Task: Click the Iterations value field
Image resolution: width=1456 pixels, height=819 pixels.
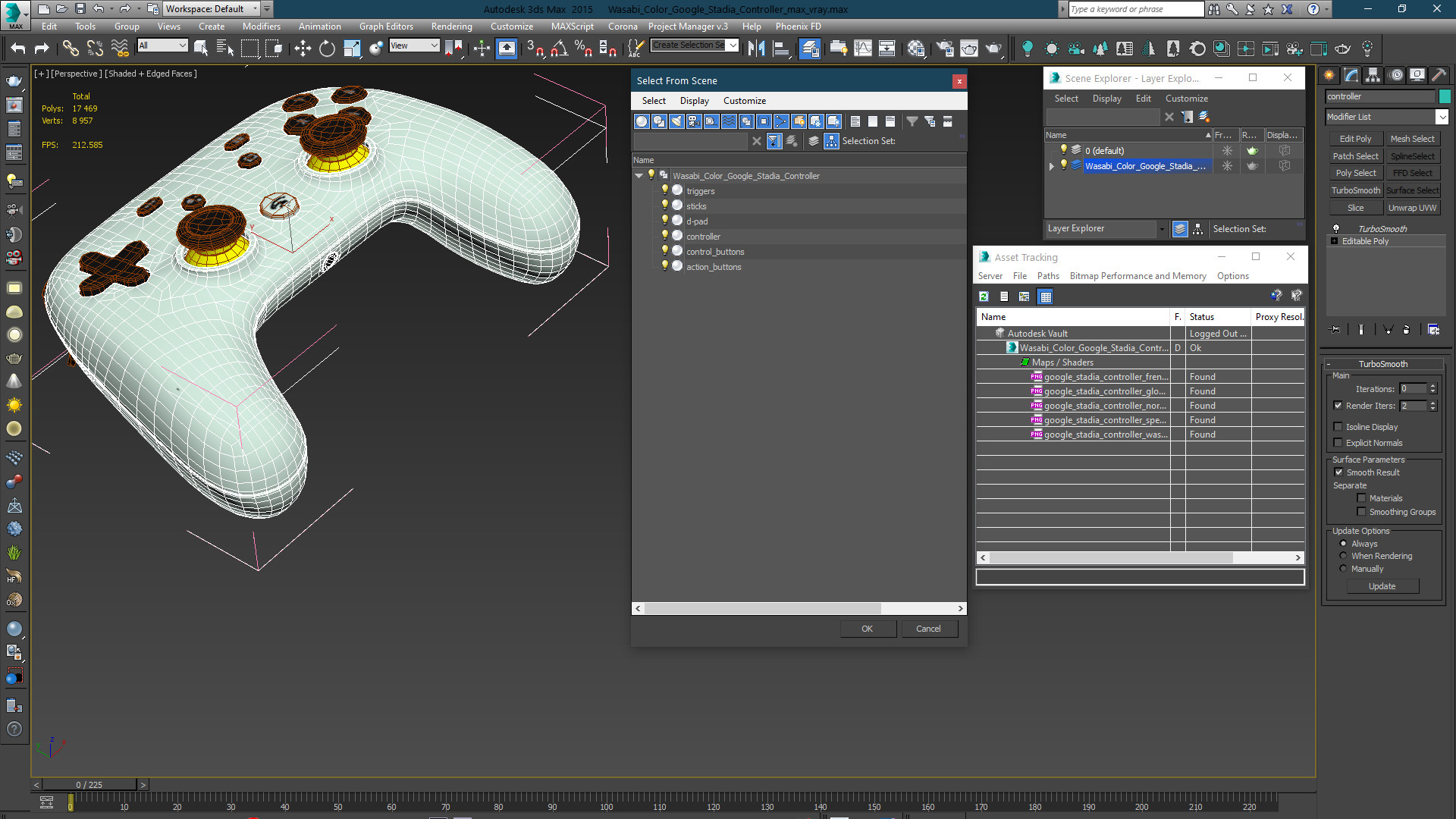Action: (x=1413, y=389)
